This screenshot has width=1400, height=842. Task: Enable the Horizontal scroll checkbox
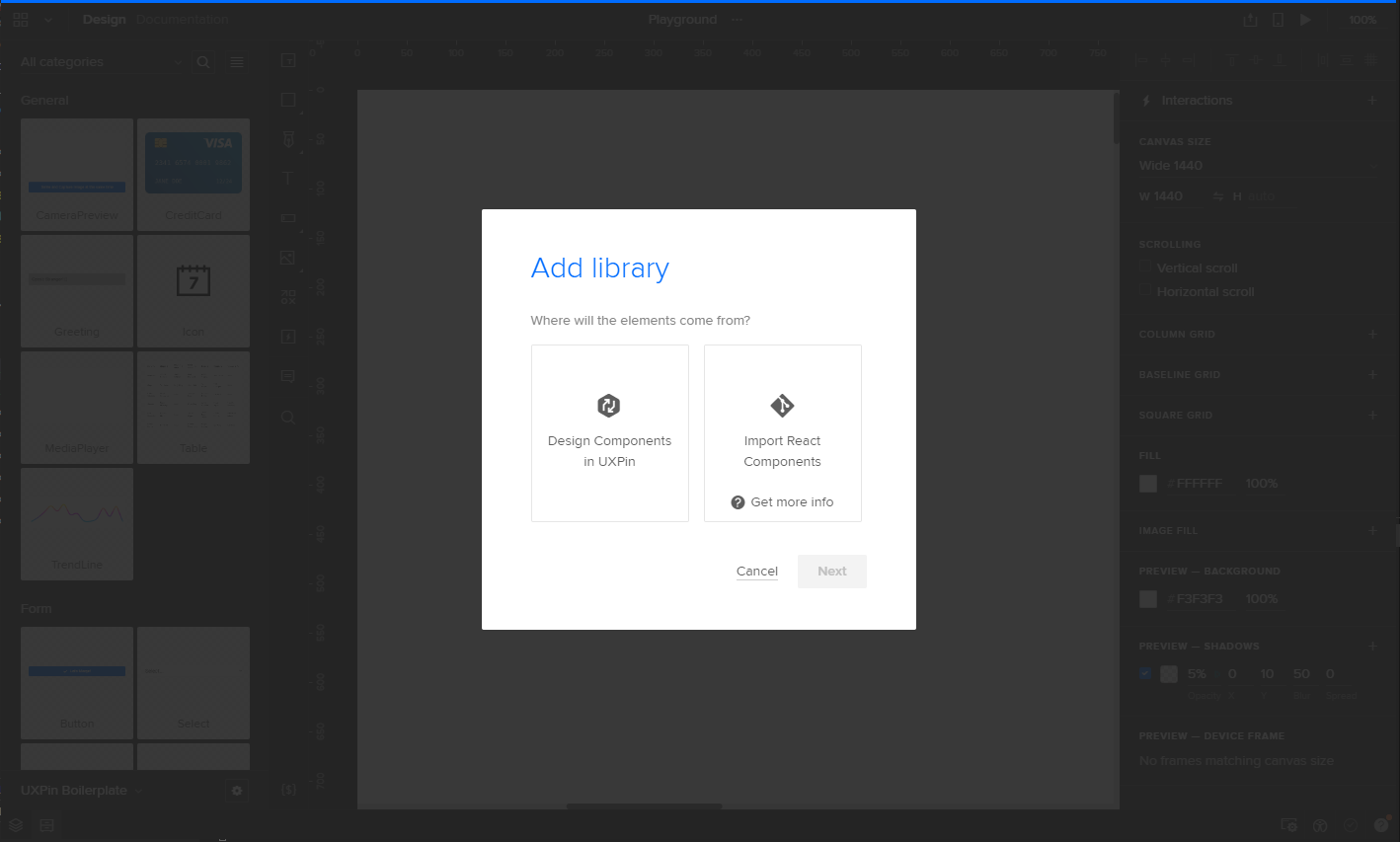(x=1146, y=291)
